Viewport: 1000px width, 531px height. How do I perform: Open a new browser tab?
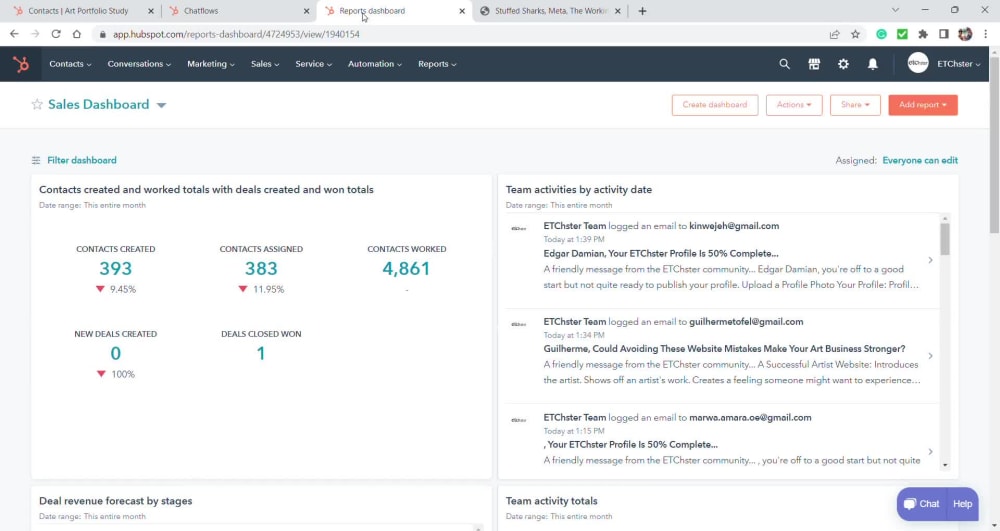coord(642,11)
